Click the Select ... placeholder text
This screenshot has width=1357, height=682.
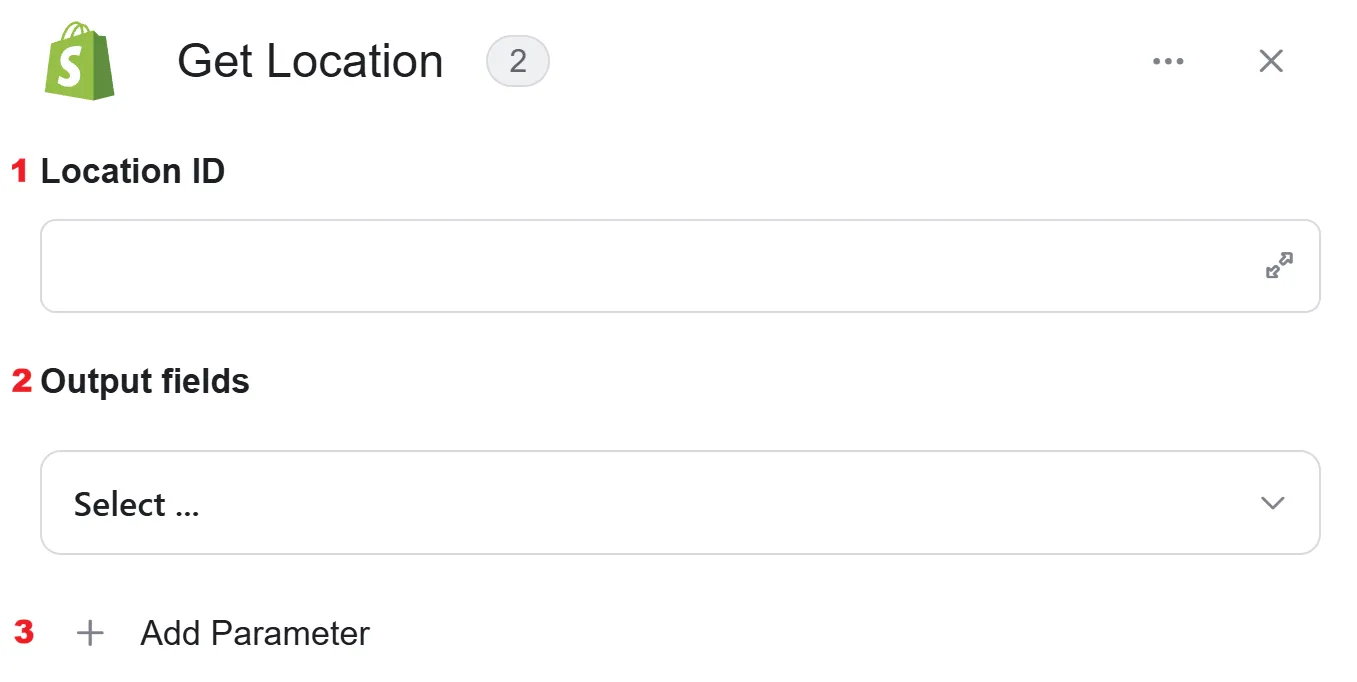click(137, 504)
